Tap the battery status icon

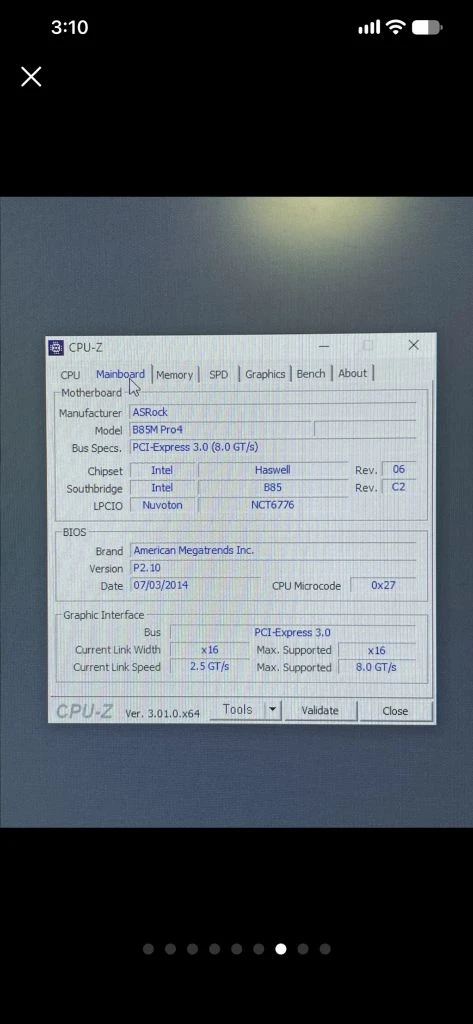(427, 27)
